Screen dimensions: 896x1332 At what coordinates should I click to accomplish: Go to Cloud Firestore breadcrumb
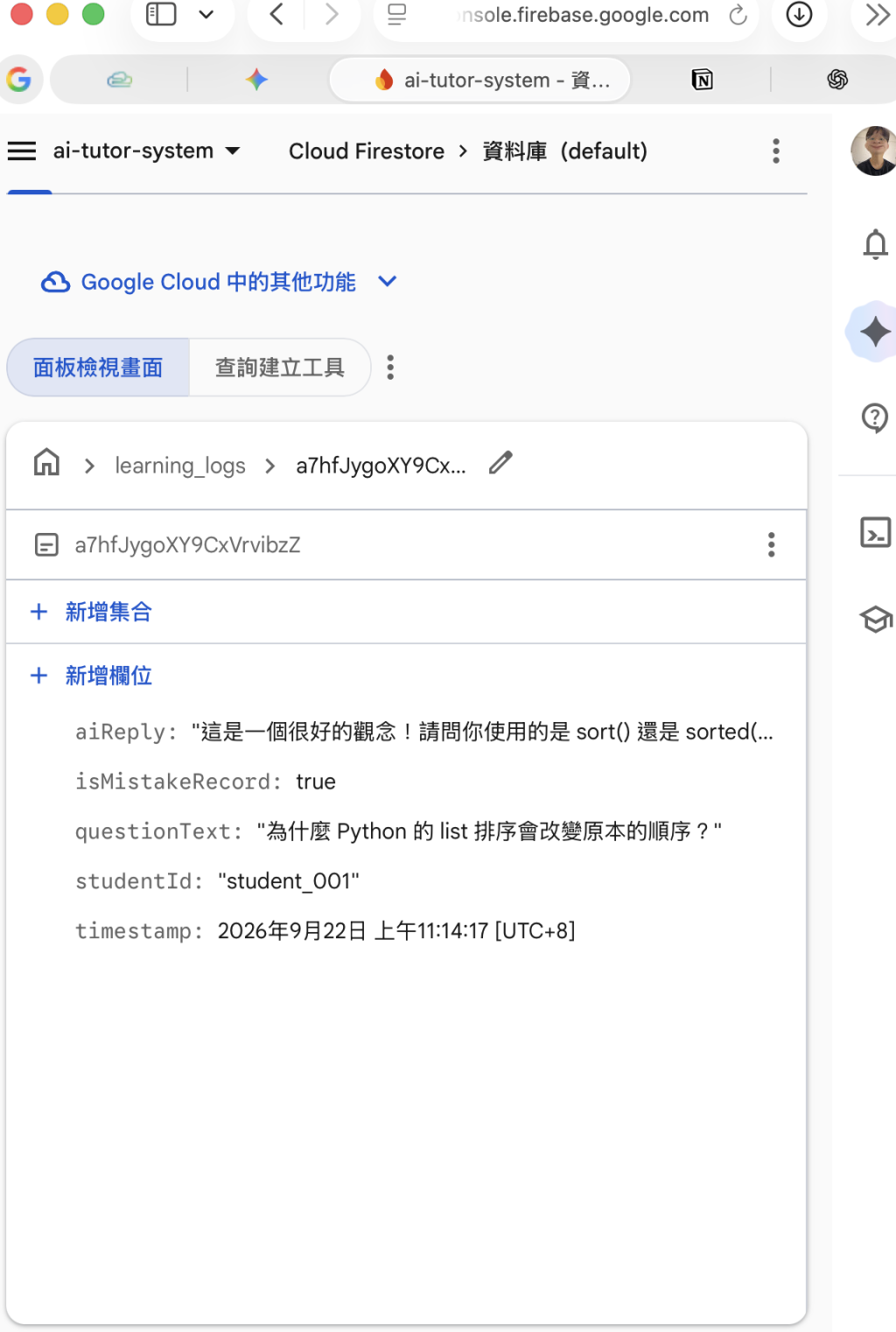point(367,151)
